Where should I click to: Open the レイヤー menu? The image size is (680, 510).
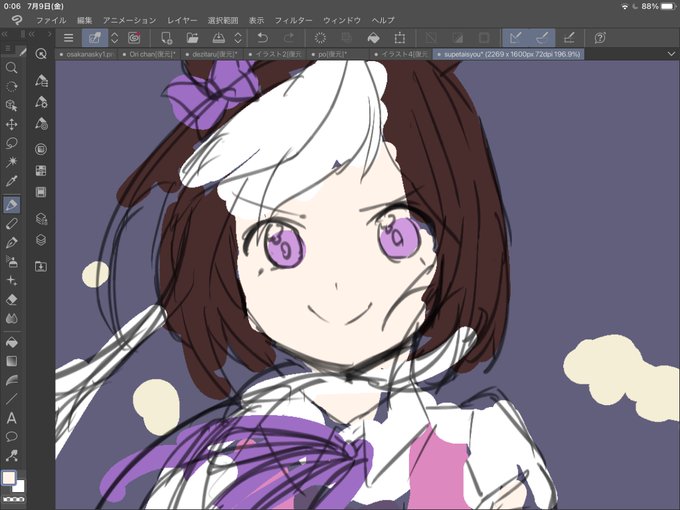[x=182, y=20]
